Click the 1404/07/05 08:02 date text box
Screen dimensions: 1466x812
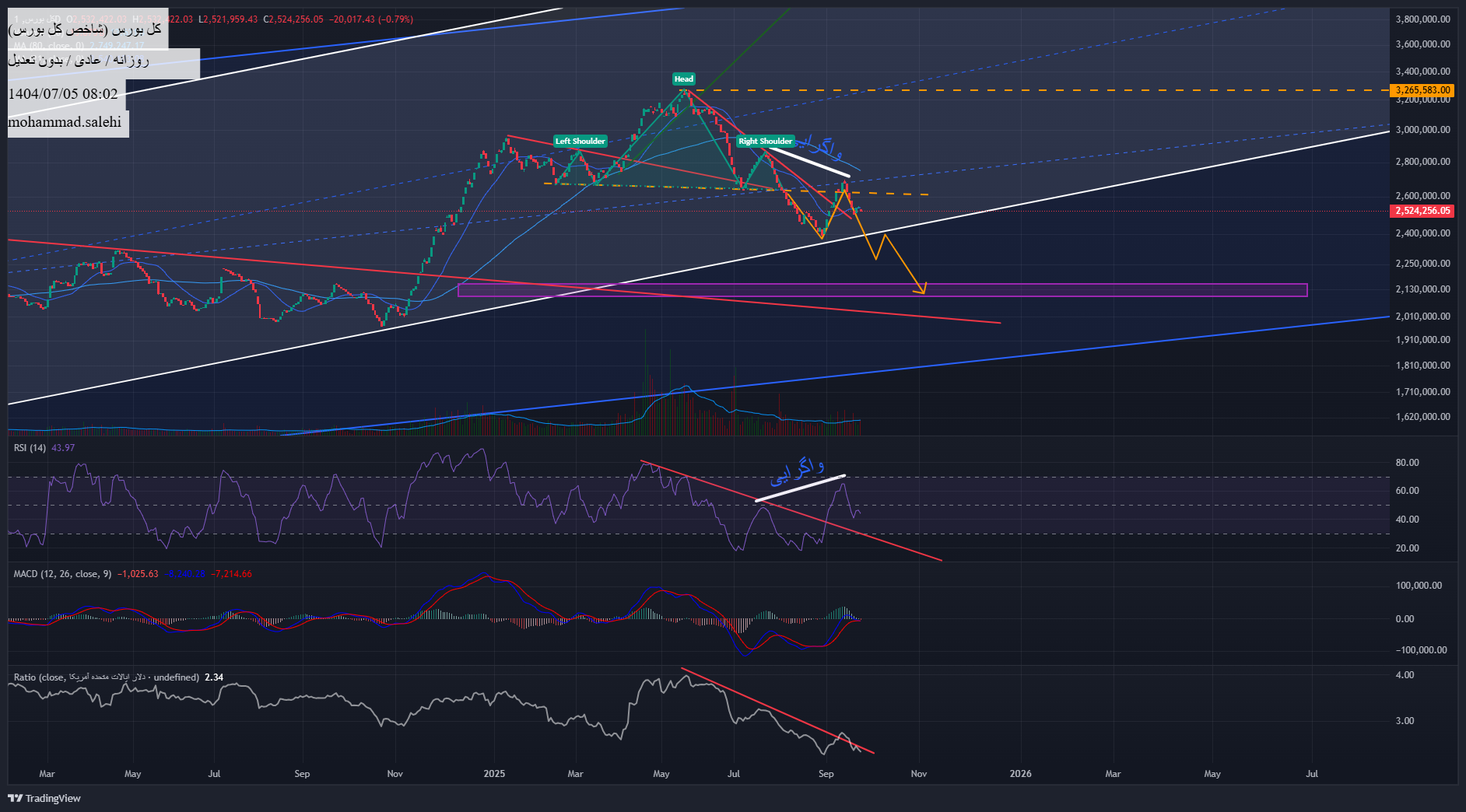(x=64, y=94)
